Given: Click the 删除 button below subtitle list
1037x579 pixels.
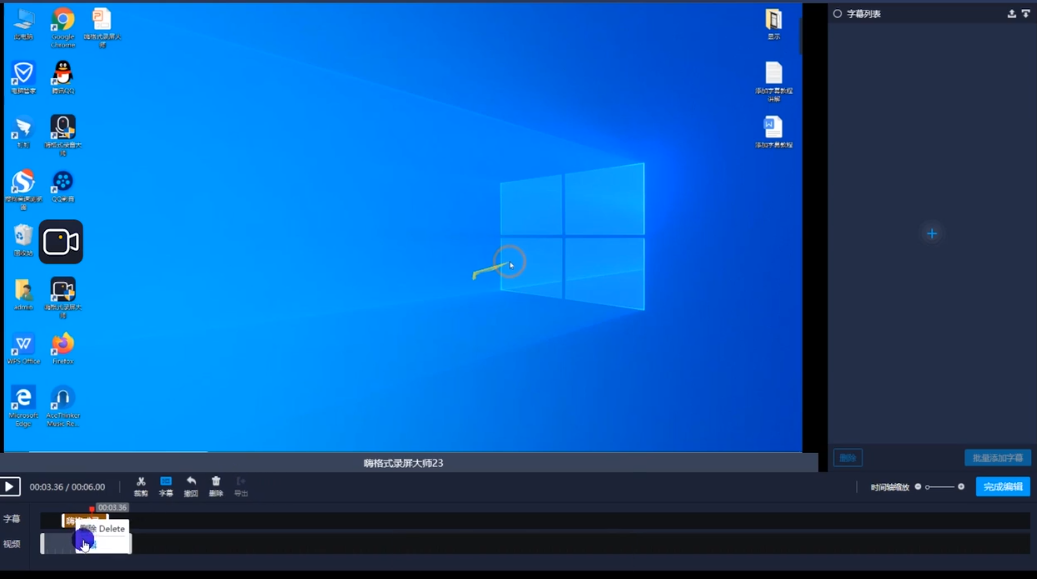Looking at the screenshot, I should [x=848, y=458].
